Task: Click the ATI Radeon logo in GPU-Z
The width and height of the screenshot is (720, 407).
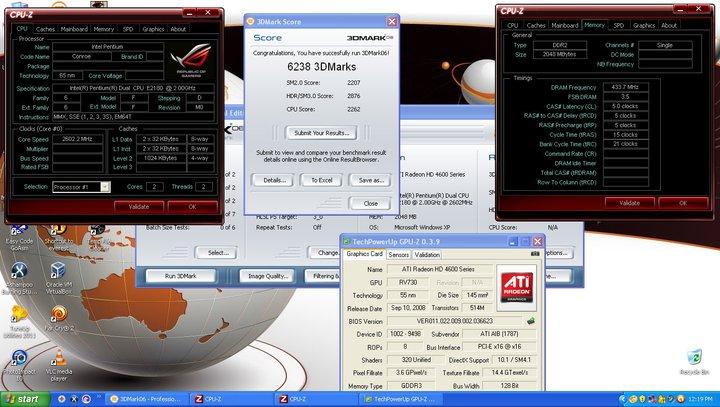Action: tap(517, 288)
